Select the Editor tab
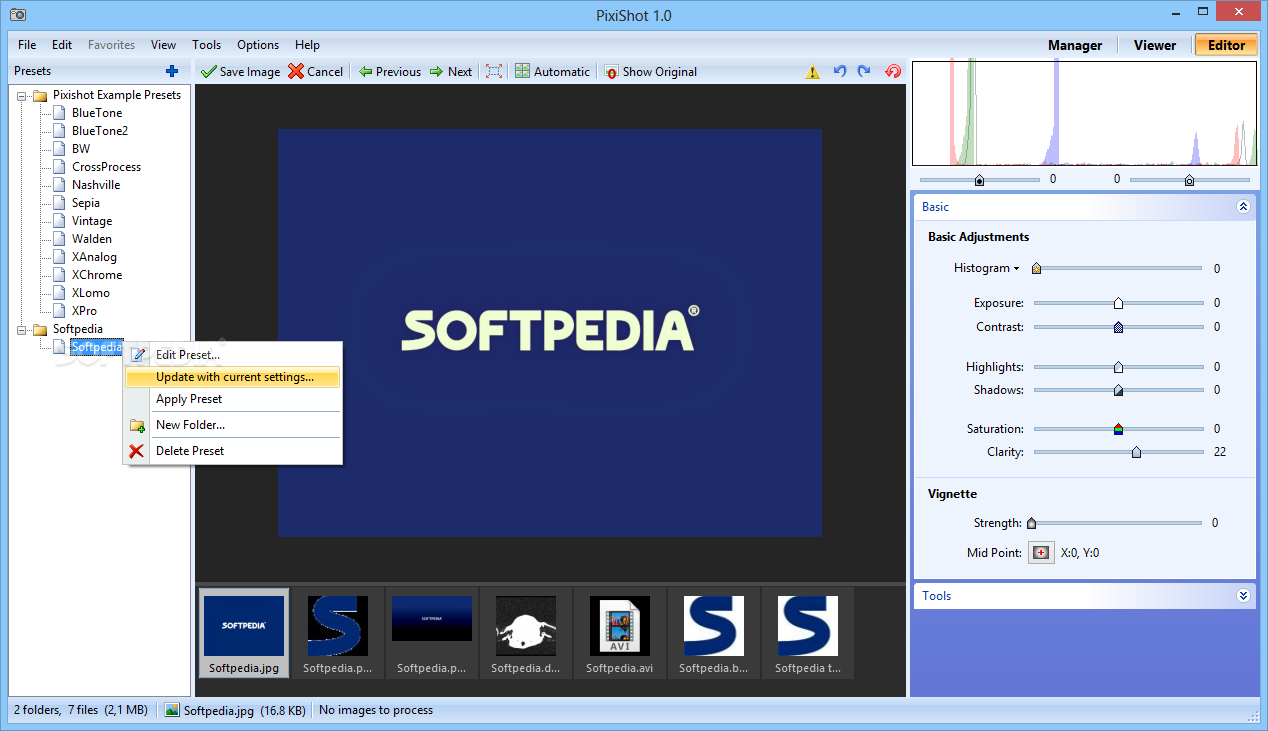The height and width of the screenshot is (731, 1268). [1226, 45]
